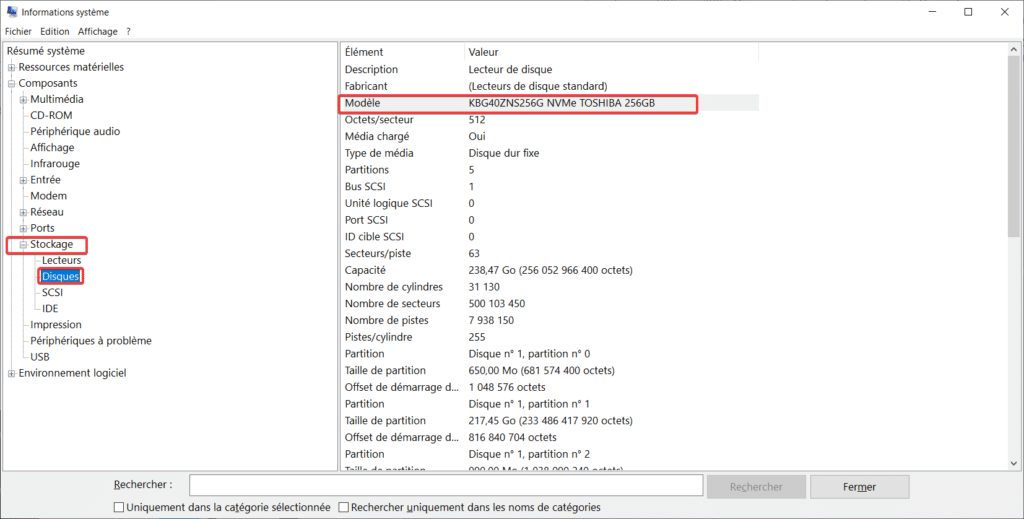Expand the Environnement logiciel node
The width and height of the screenshot is (1024, 519).
[x=12, y=373]
